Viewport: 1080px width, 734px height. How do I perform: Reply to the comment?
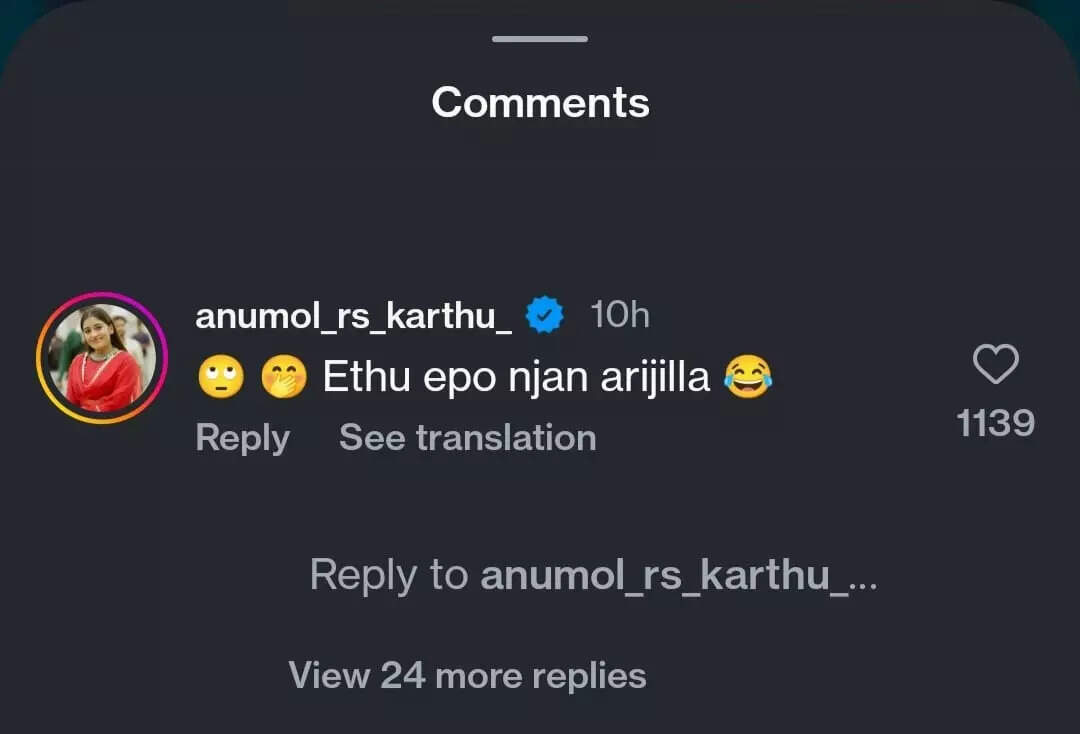(242, 438)
